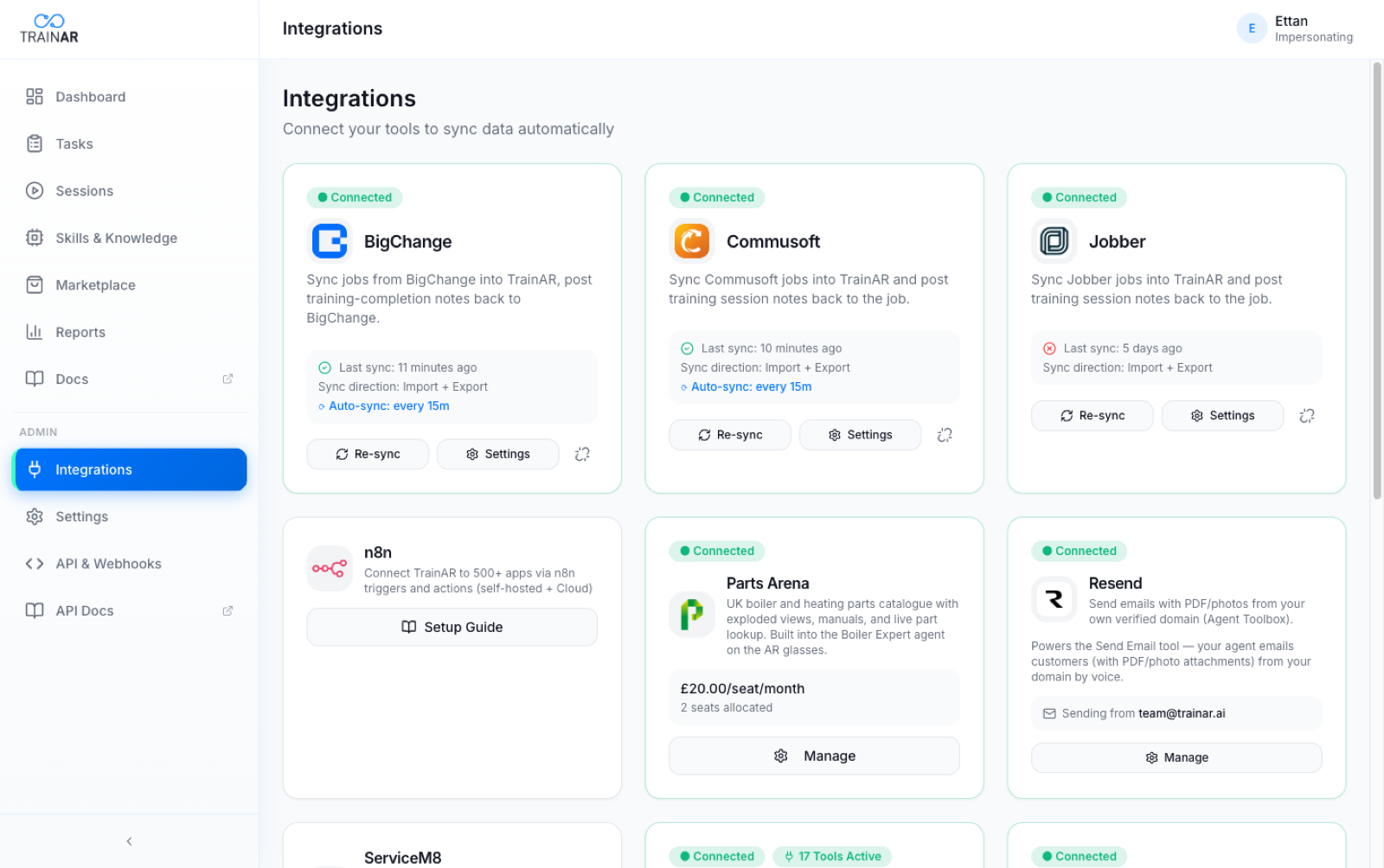Open the n8n Setup Guide

[452, 627]
